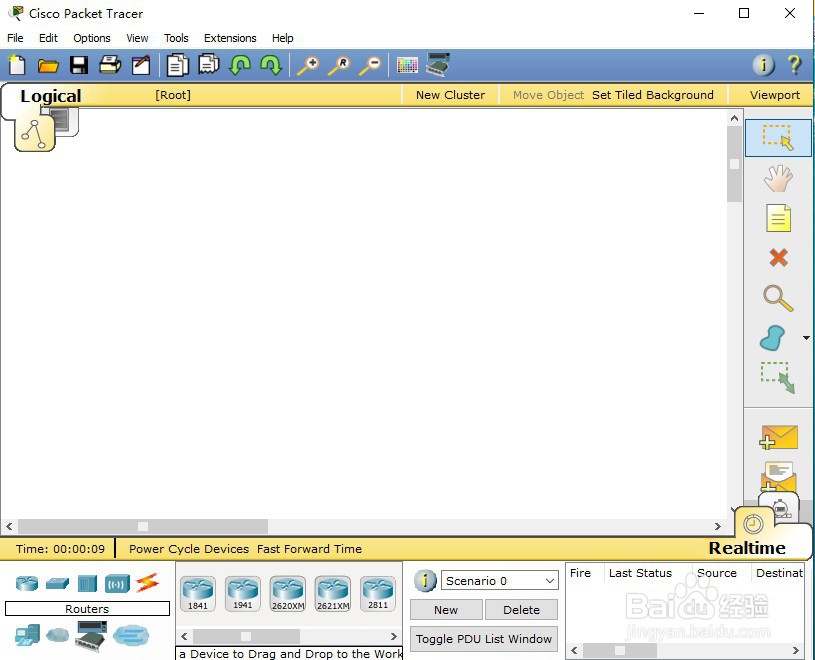Choose the red X Delete tool
This screenshot has width=815, height=660.
coord(778,257)
